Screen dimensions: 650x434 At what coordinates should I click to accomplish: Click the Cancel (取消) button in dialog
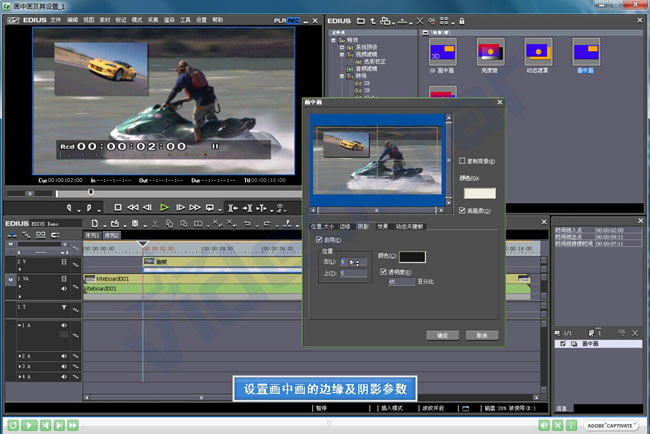point(482,335)
